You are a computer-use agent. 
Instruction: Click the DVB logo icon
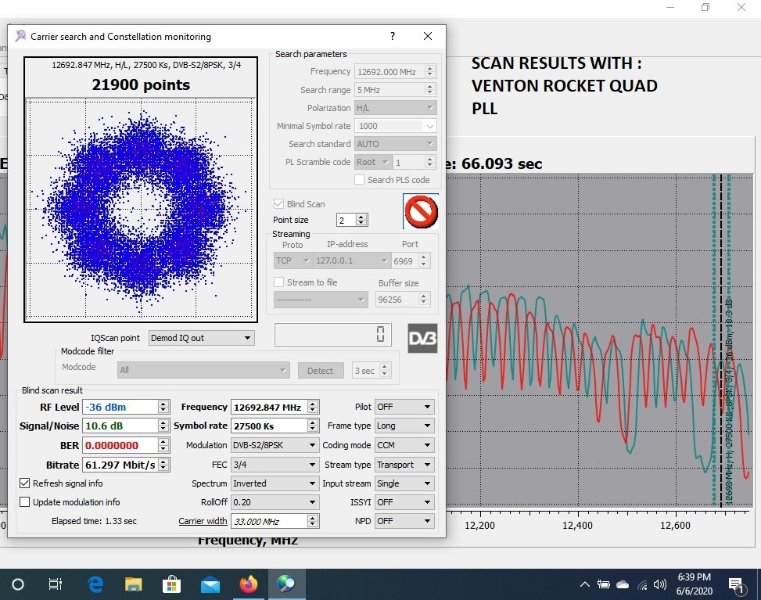(422, 338)
